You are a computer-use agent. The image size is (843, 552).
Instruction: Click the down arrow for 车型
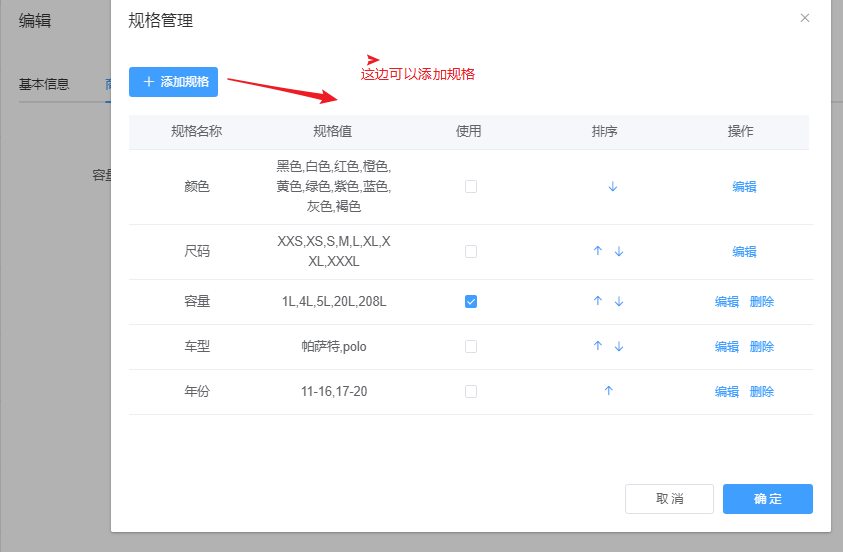coord(619,346)
